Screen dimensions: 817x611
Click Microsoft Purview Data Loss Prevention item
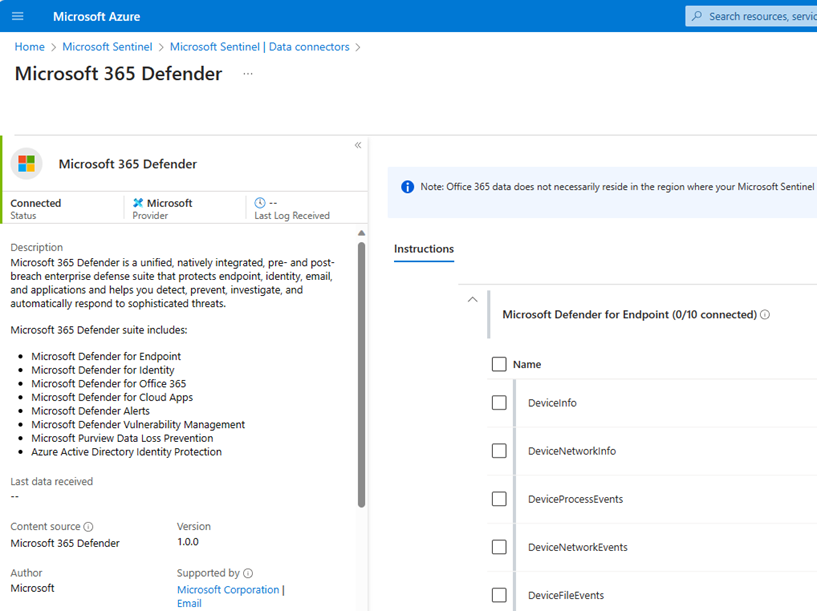(x=122, y=438)
